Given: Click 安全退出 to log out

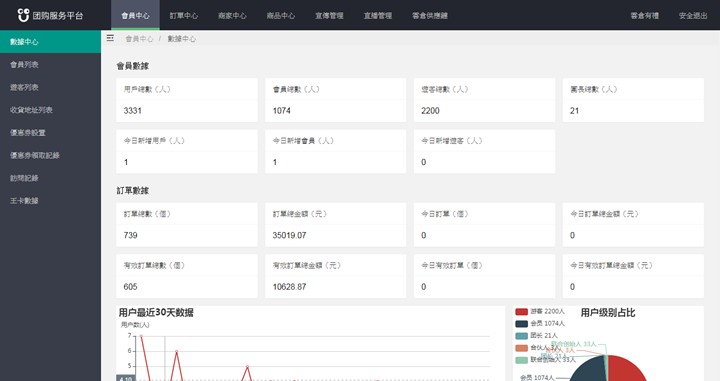Looking at the screenshot, I should point(693,16).
